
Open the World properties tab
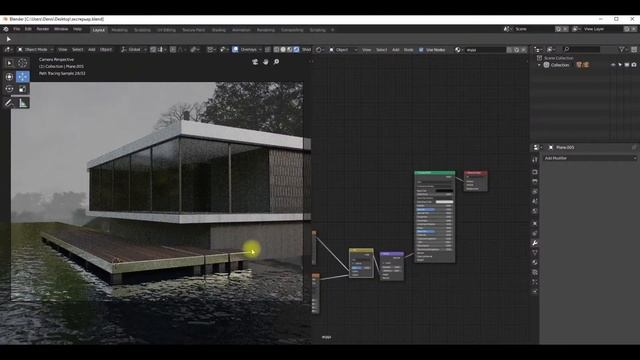click(535, 211)
